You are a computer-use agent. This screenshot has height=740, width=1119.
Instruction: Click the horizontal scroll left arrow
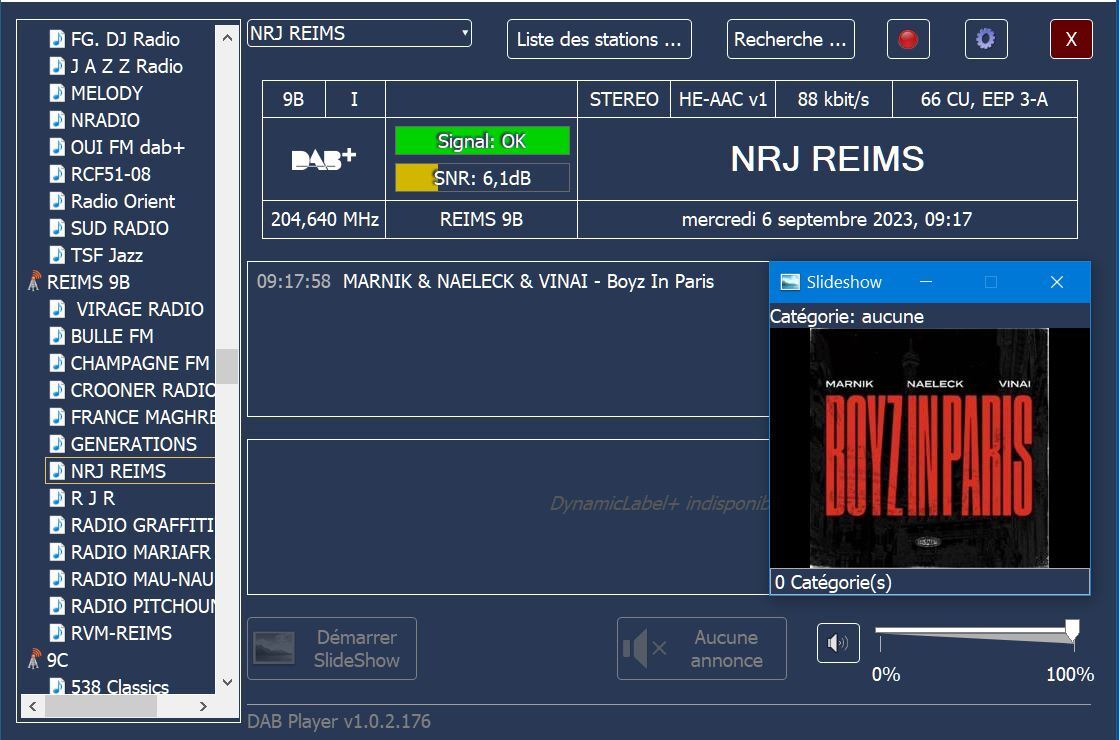[x=32, y=706]
